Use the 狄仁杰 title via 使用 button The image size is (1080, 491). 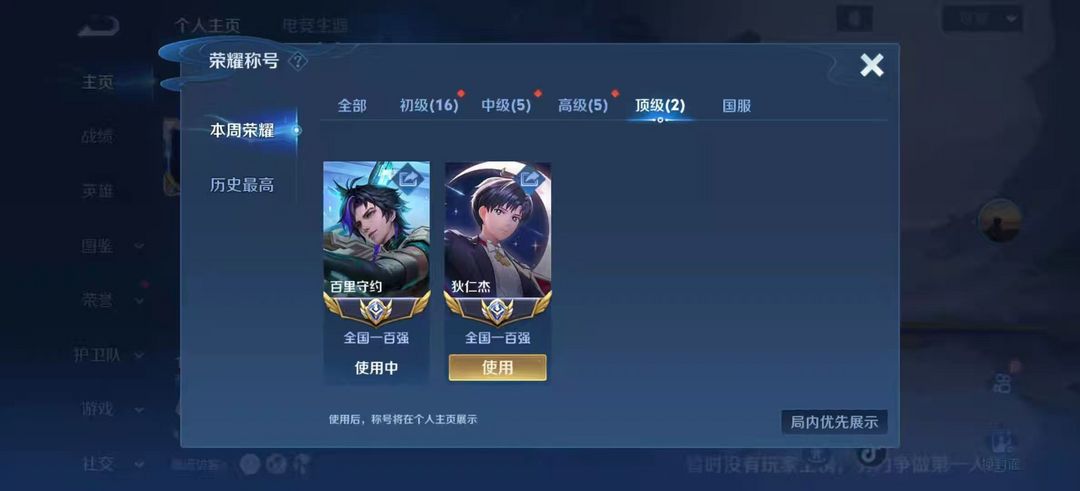pos(497,368)
